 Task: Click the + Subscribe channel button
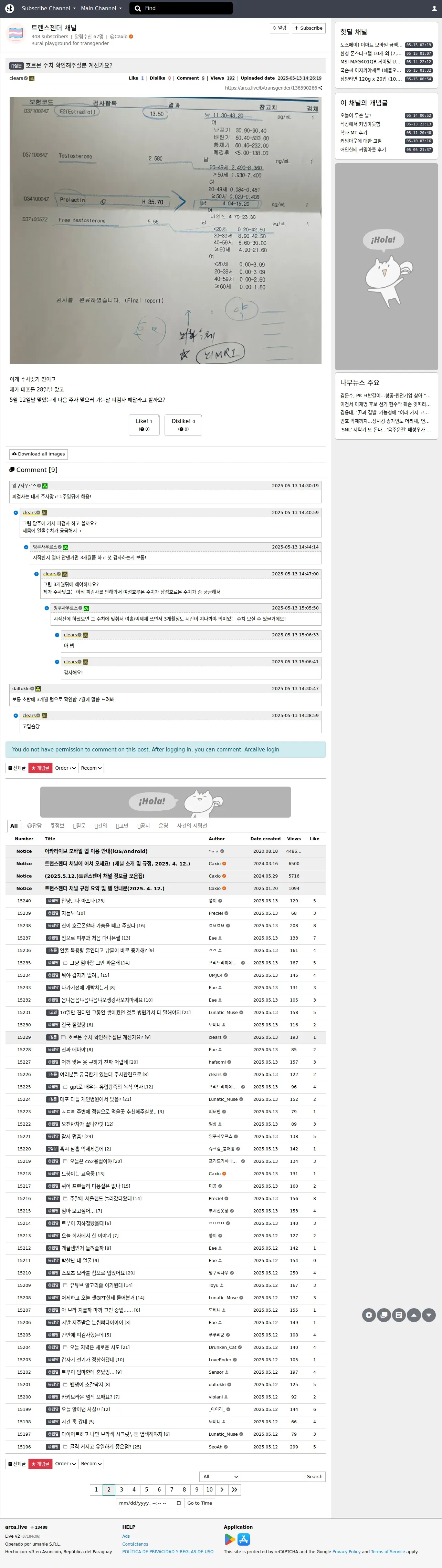[x=309, y=28]
